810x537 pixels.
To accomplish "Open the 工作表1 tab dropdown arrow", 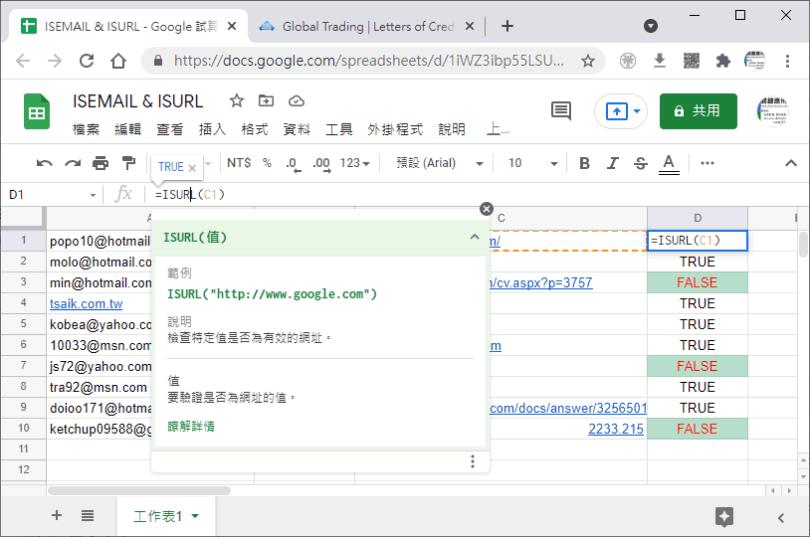I will point(195,516).
